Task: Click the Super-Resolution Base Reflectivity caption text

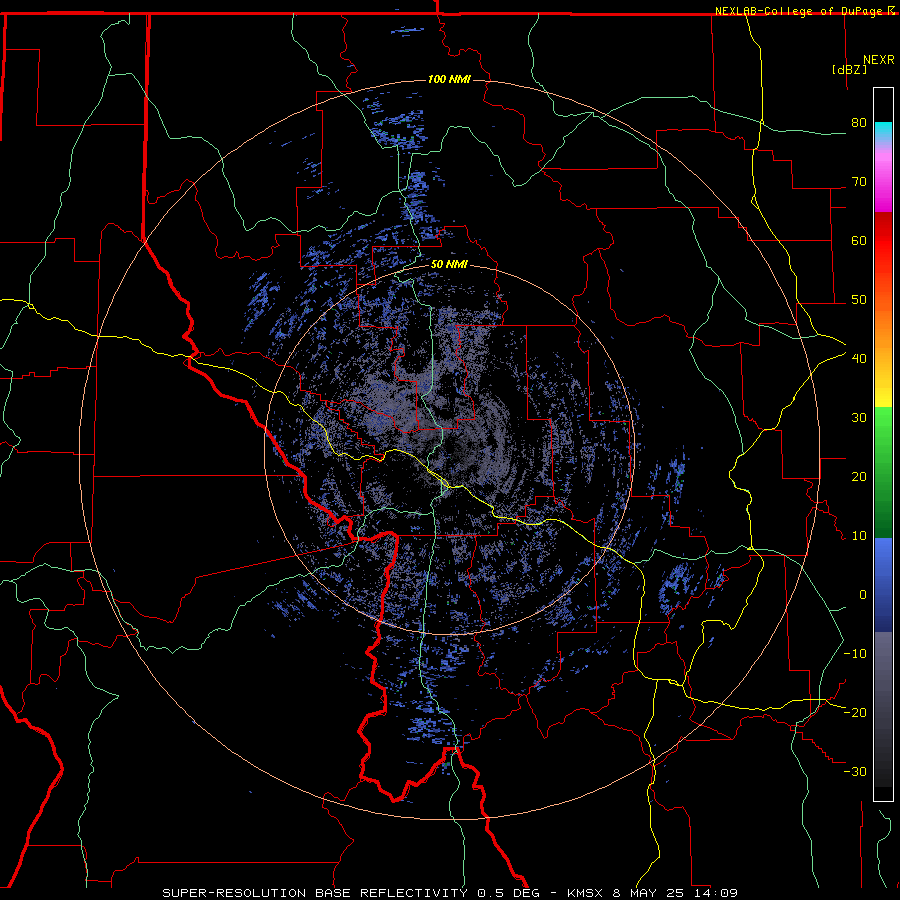Action: [315, 893]
